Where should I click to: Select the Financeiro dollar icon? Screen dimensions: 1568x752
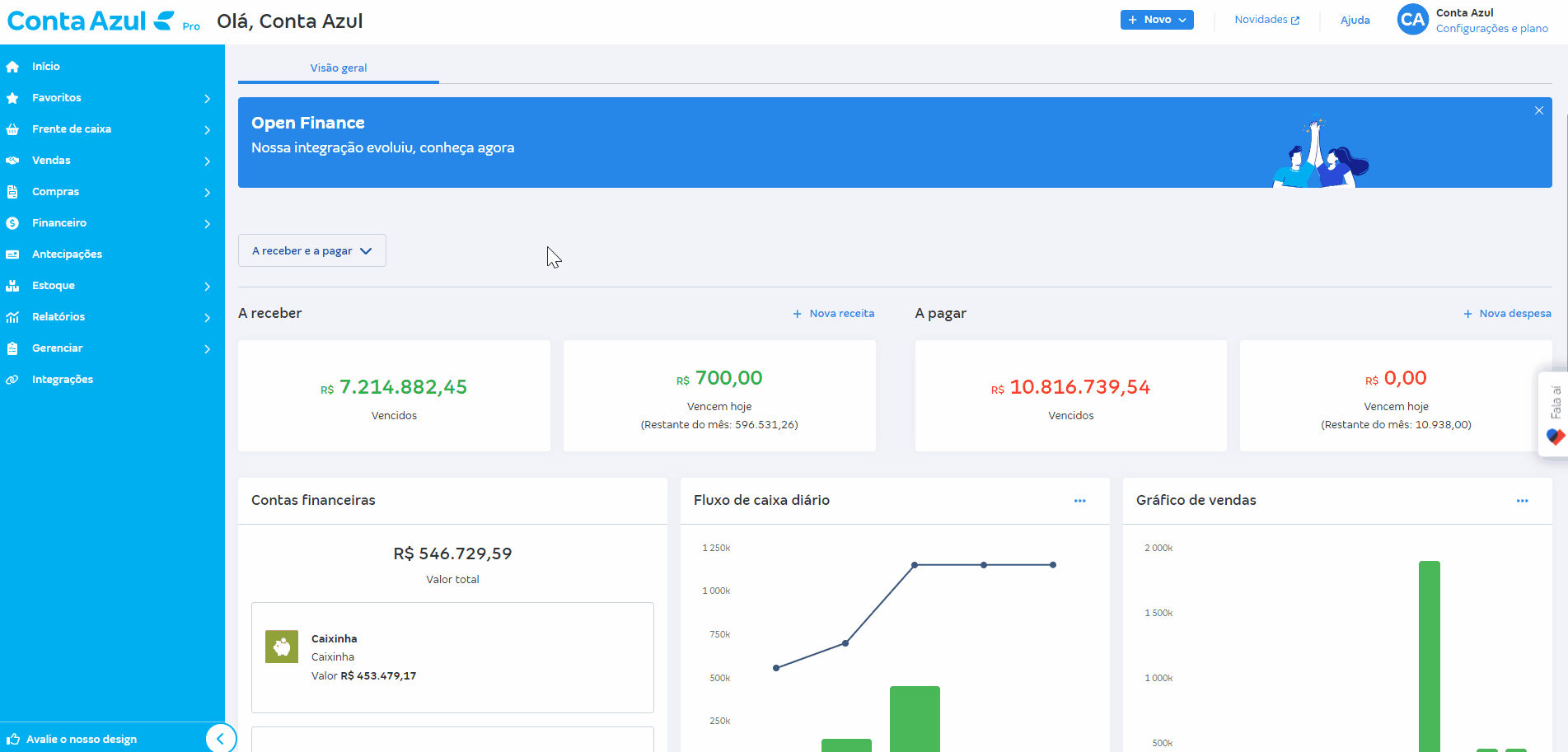13,222
